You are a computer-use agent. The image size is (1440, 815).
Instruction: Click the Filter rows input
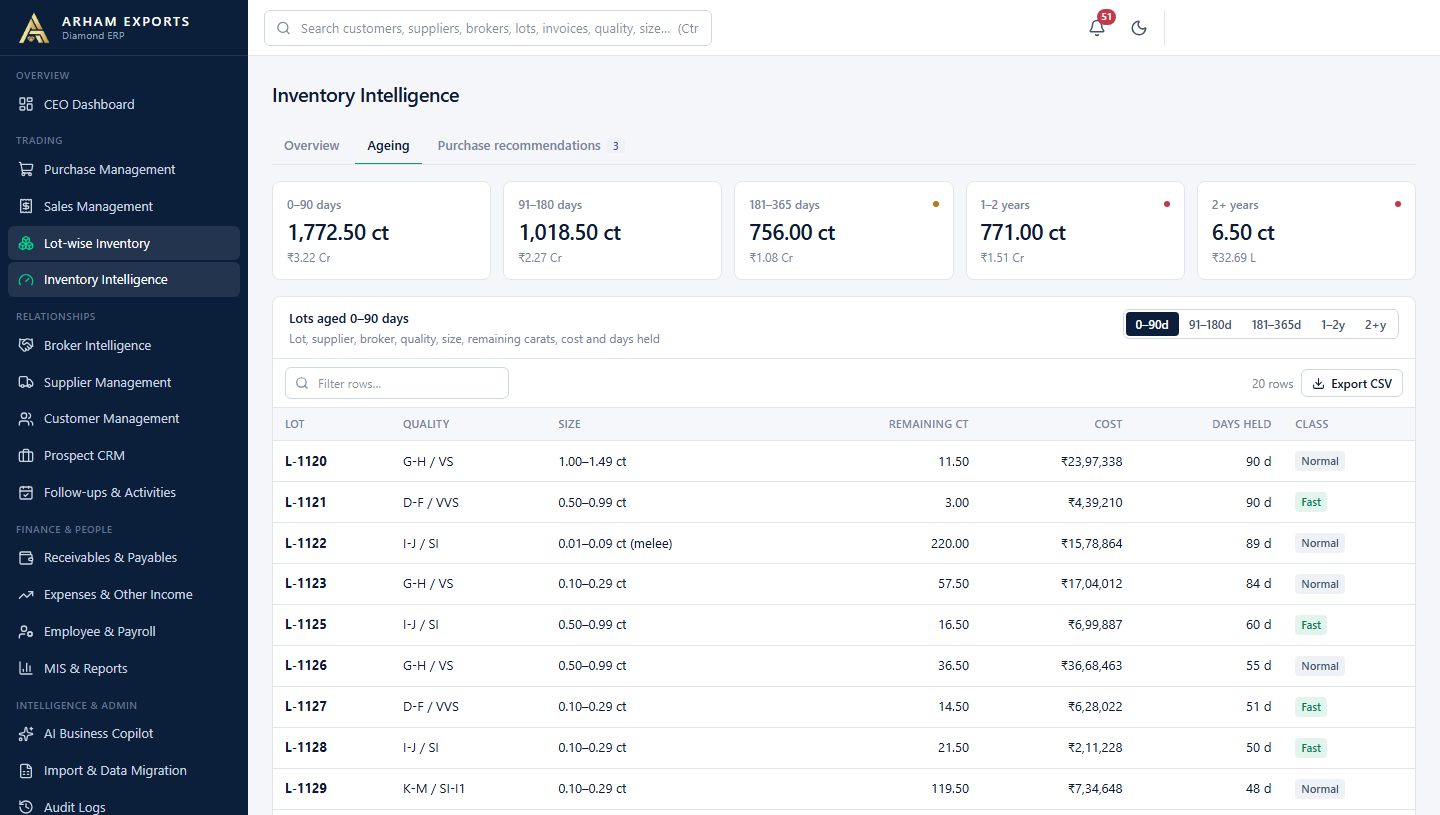(397, 384)
